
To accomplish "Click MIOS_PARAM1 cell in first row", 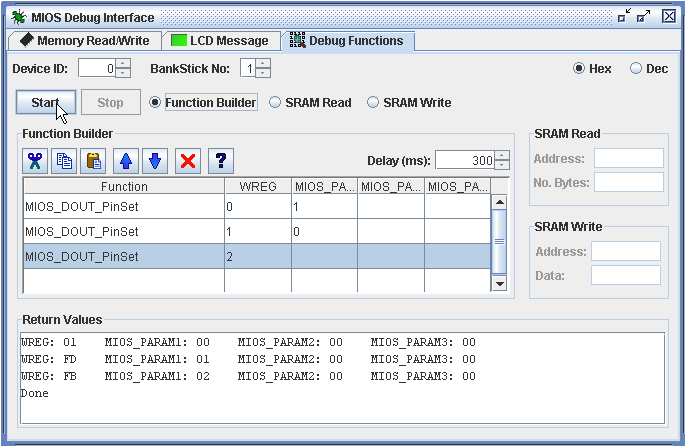I will tap(324, 206).
